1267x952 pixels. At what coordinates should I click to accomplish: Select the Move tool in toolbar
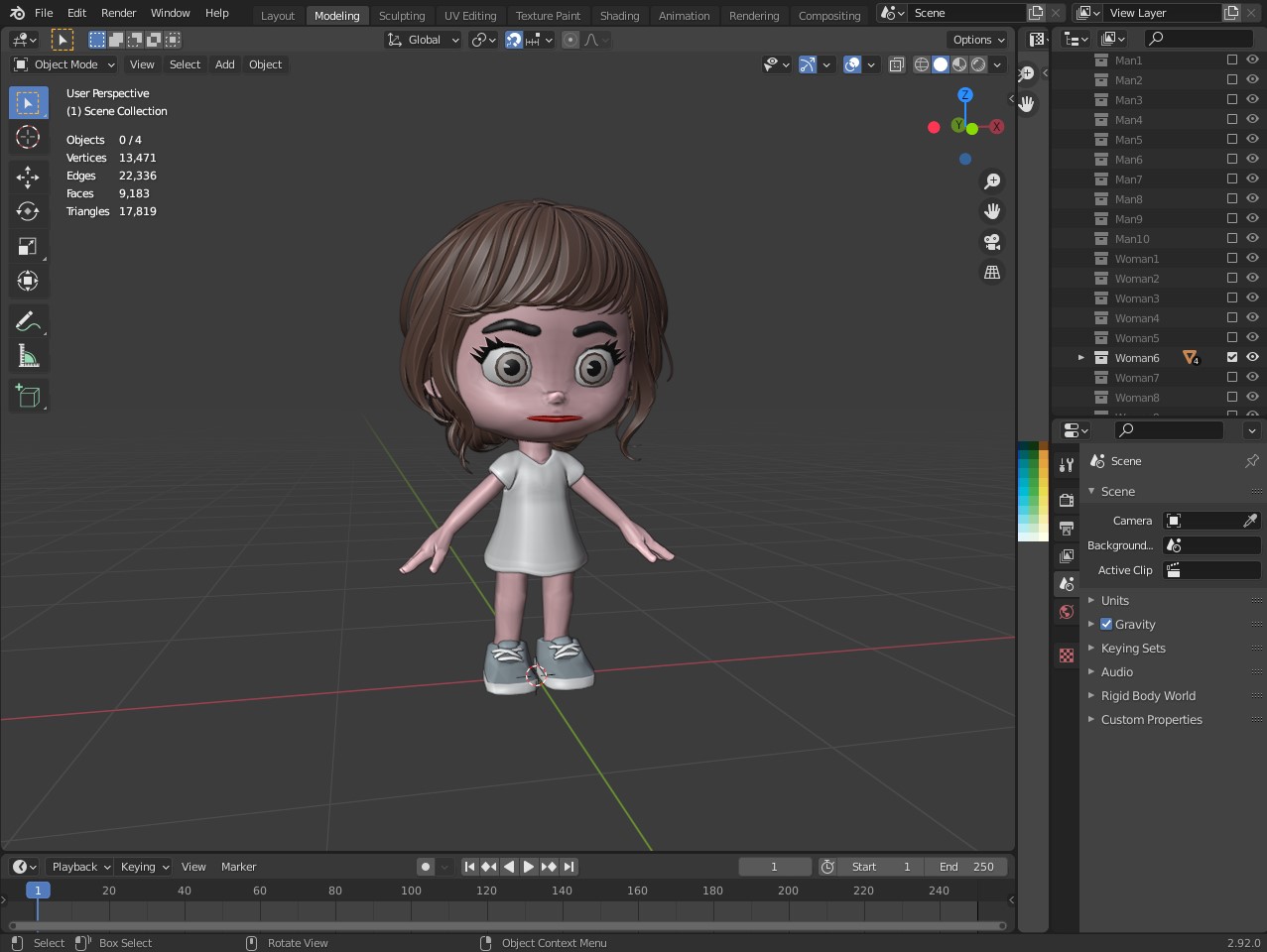28,177
